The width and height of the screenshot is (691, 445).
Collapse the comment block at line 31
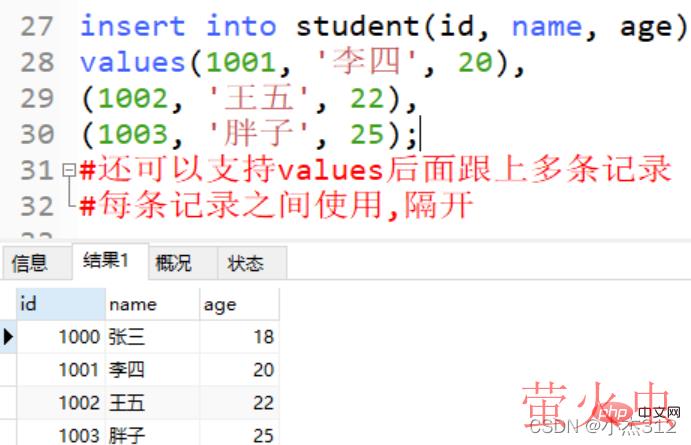click(69, 170)
